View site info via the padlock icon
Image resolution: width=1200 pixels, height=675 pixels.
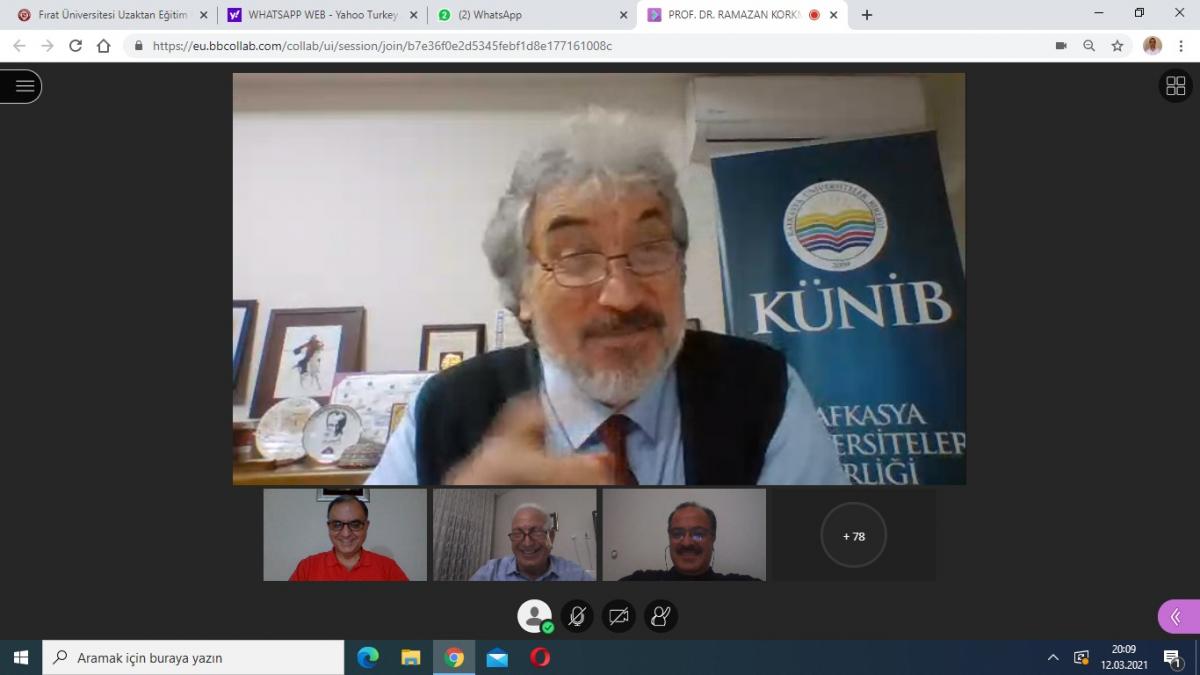[x=138, y=46]
